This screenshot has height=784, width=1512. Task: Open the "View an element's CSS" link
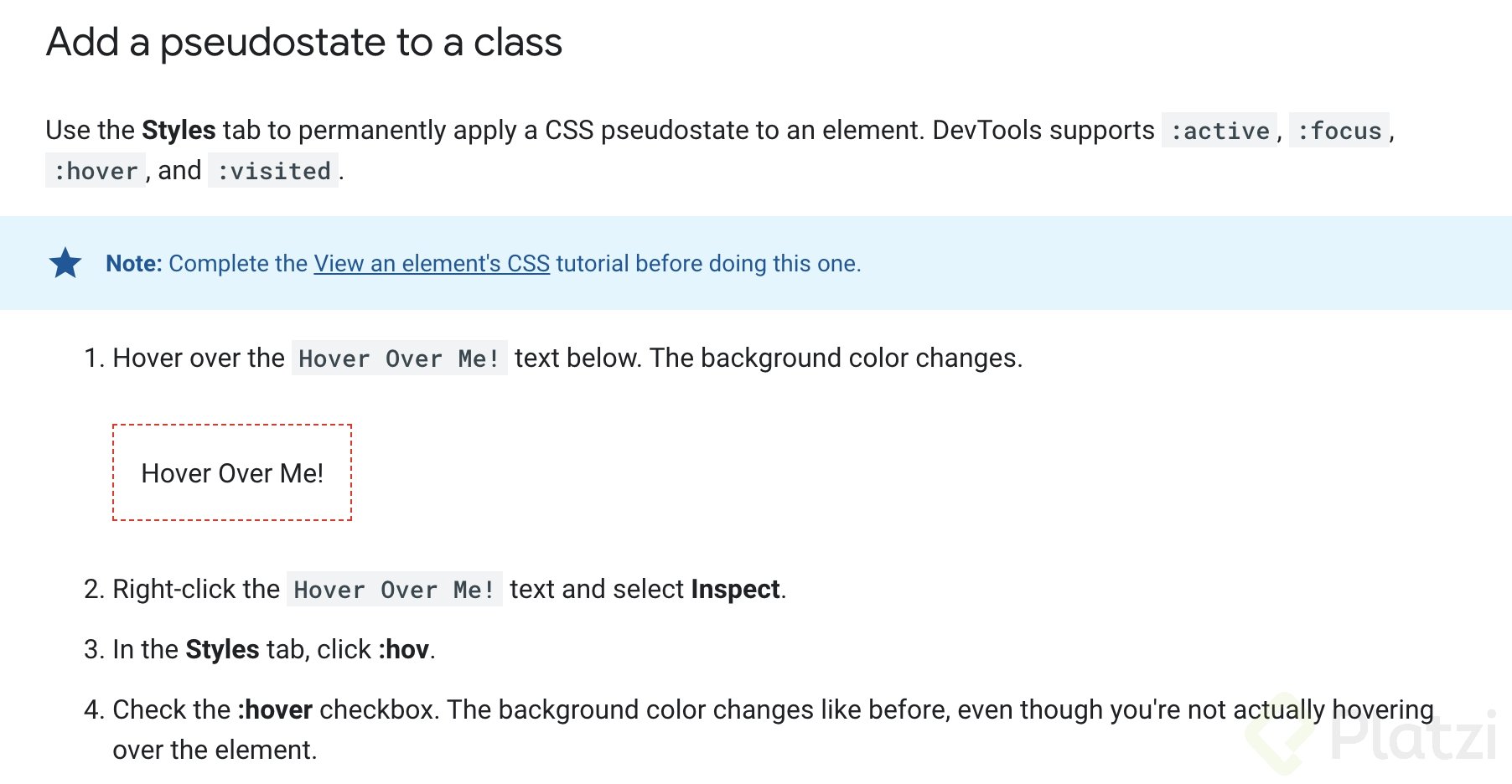432,263
